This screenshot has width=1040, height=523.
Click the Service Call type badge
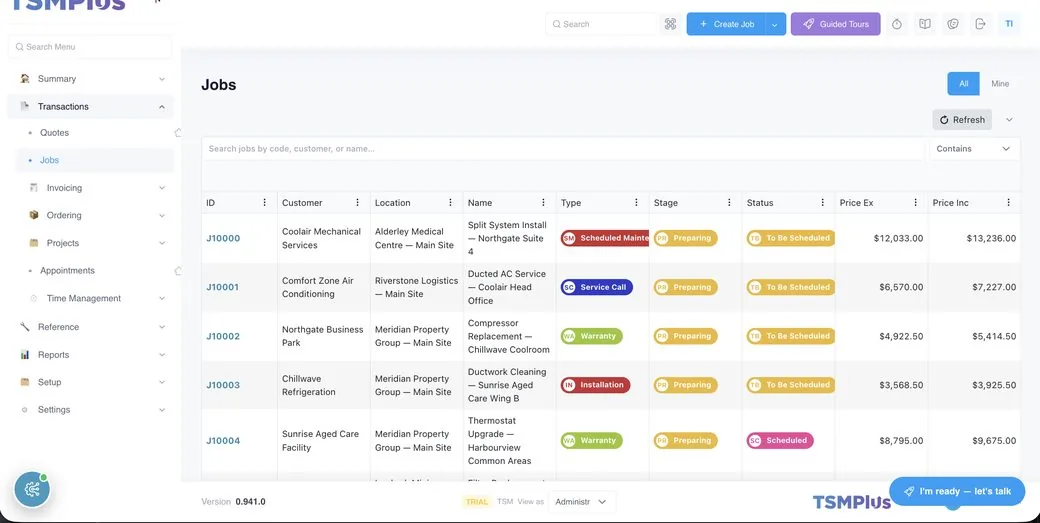click(597, 287)
